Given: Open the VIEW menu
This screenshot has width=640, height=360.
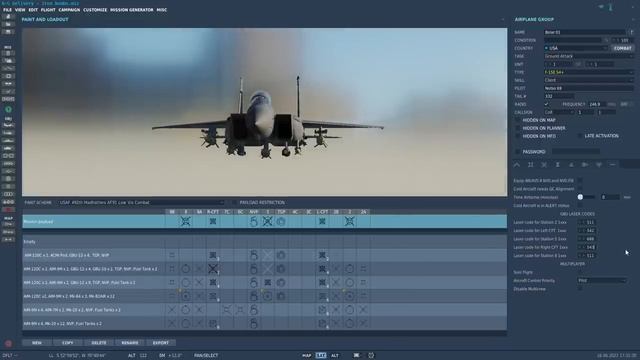Looking at the screenshot, I should 20,10.
